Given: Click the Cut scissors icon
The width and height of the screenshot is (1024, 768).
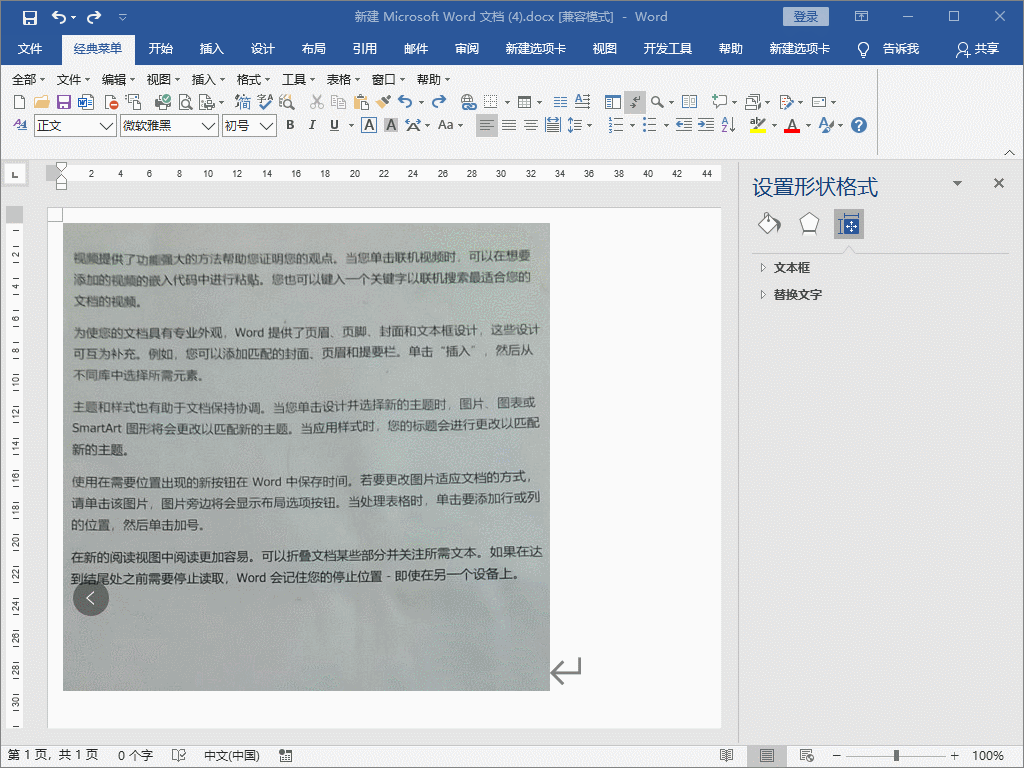Looking at the screenshot, I should pos(316,102).
